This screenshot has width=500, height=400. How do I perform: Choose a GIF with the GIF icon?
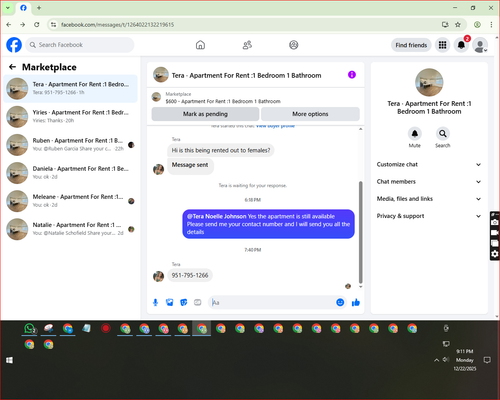(x=198, y=302)
